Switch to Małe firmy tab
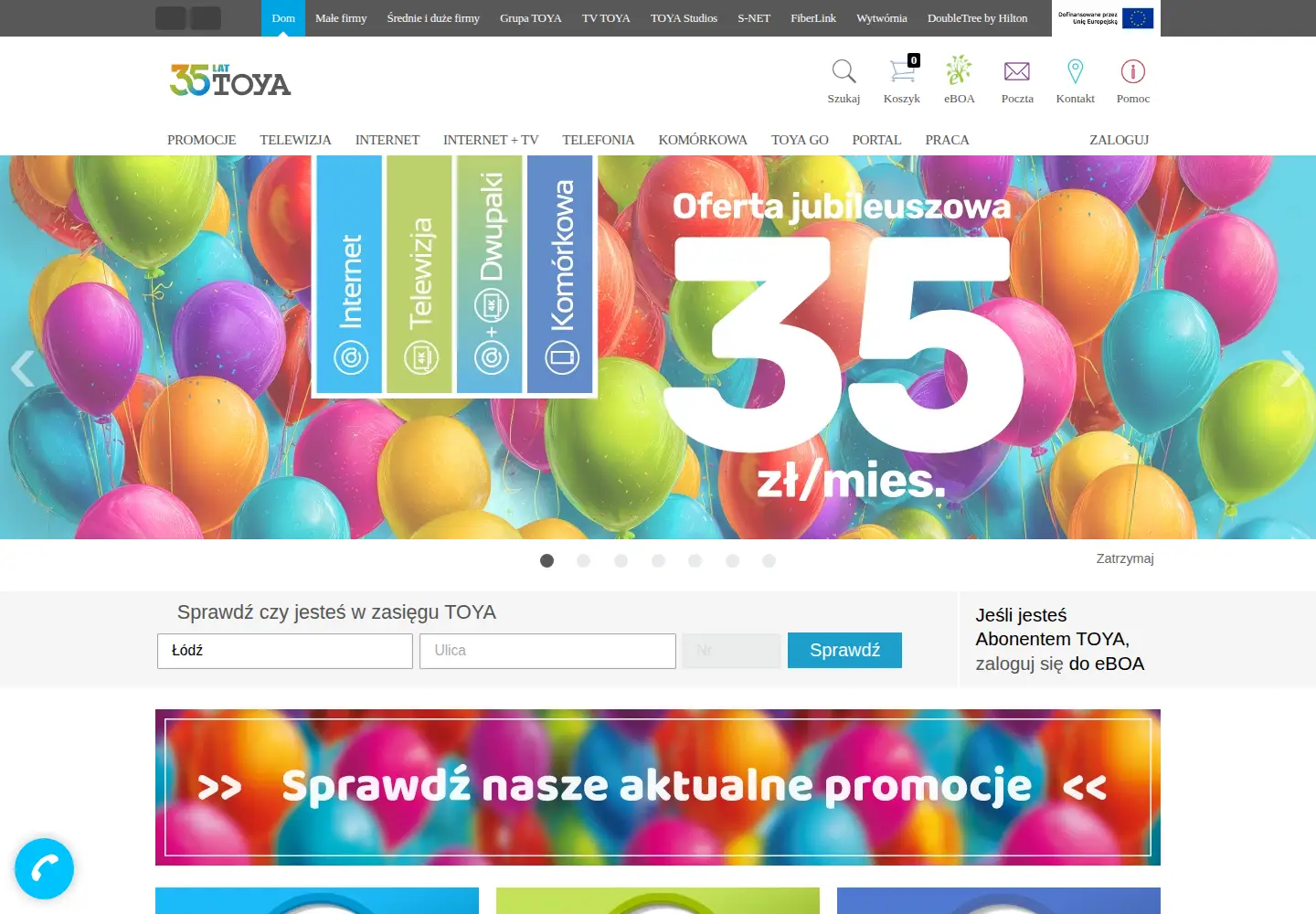This screenshot has height=914, width=1316. click(341, 18)
